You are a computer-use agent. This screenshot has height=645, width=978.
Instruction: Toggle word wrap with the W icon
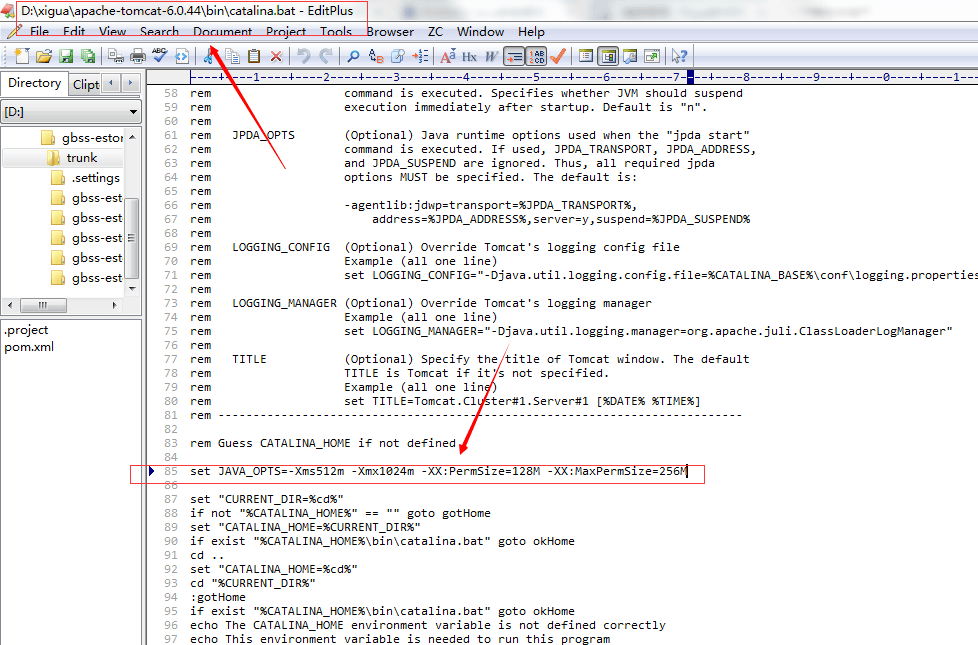[491, 56]
